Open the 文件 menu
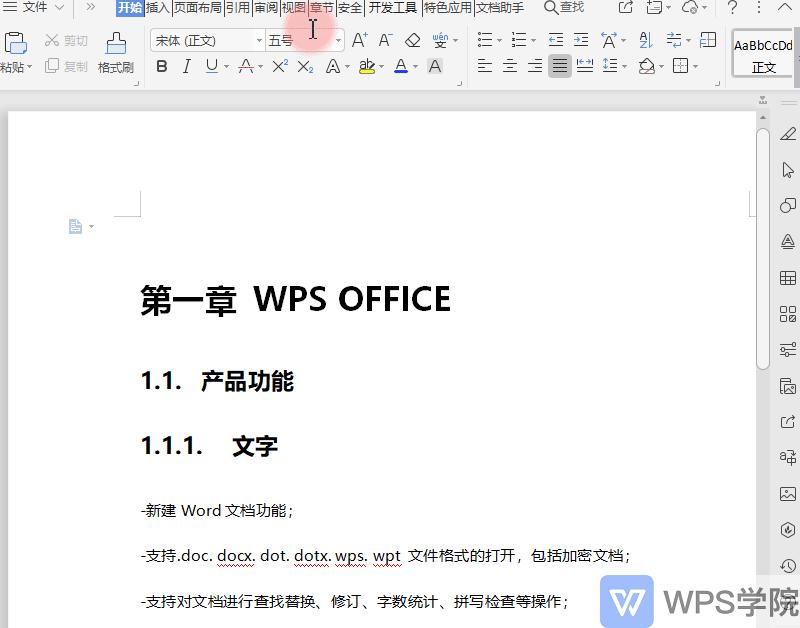This screenshot has height=628, width=800. tap(35, 8)
